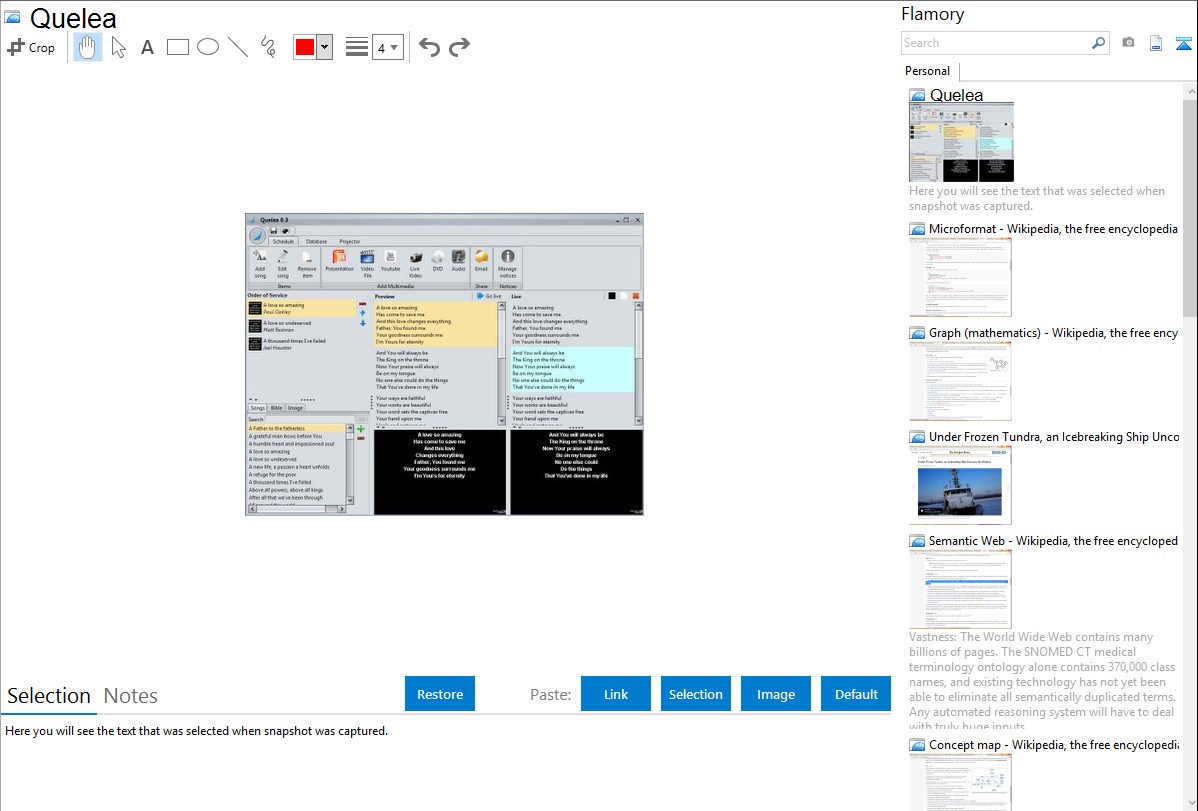
Task: Click the scroll-up arrow of the sidebar
Action: pyautogui.click(x=1190, y=91)
